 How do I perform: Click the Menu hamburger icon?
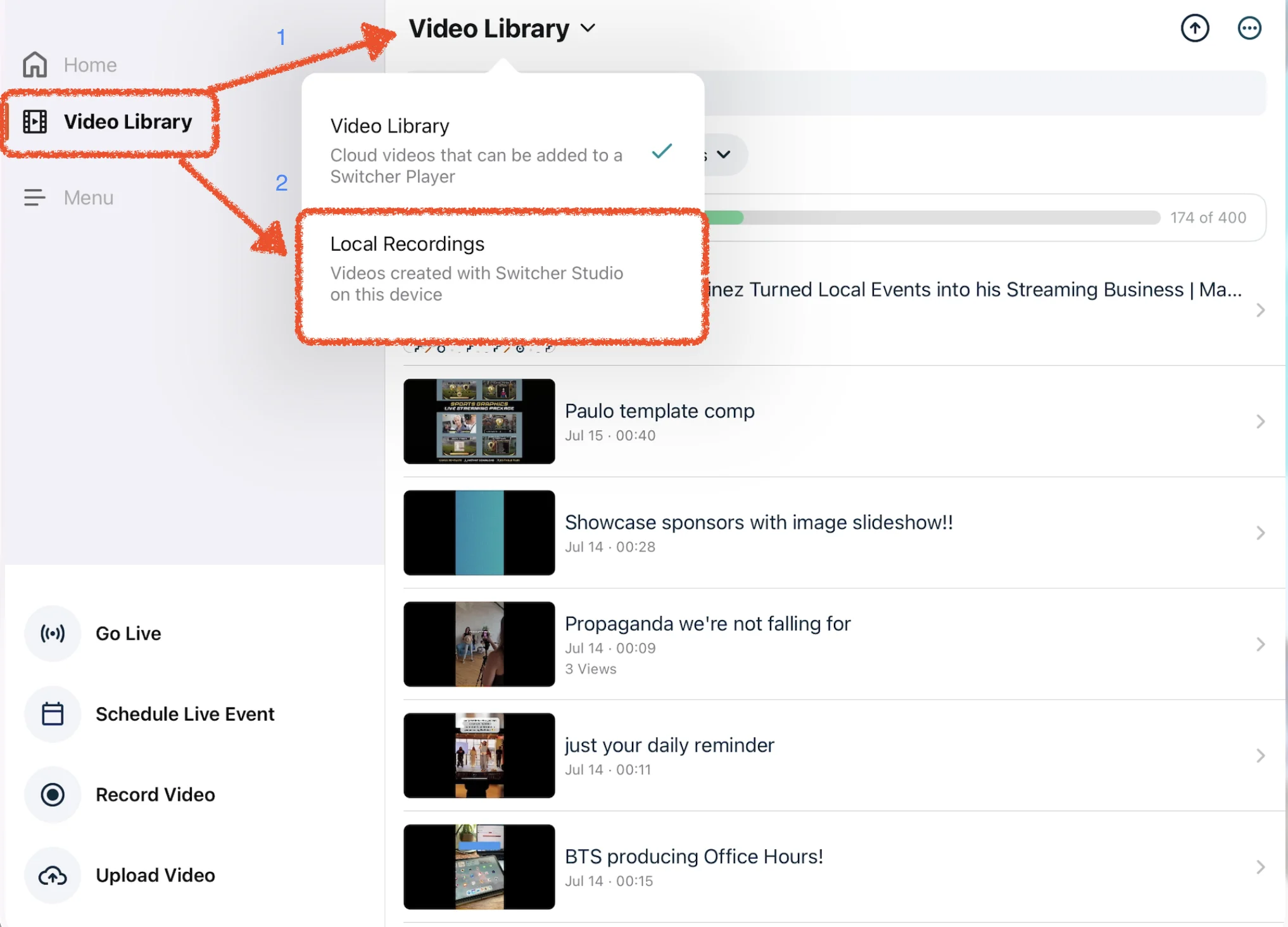point(35,198)
